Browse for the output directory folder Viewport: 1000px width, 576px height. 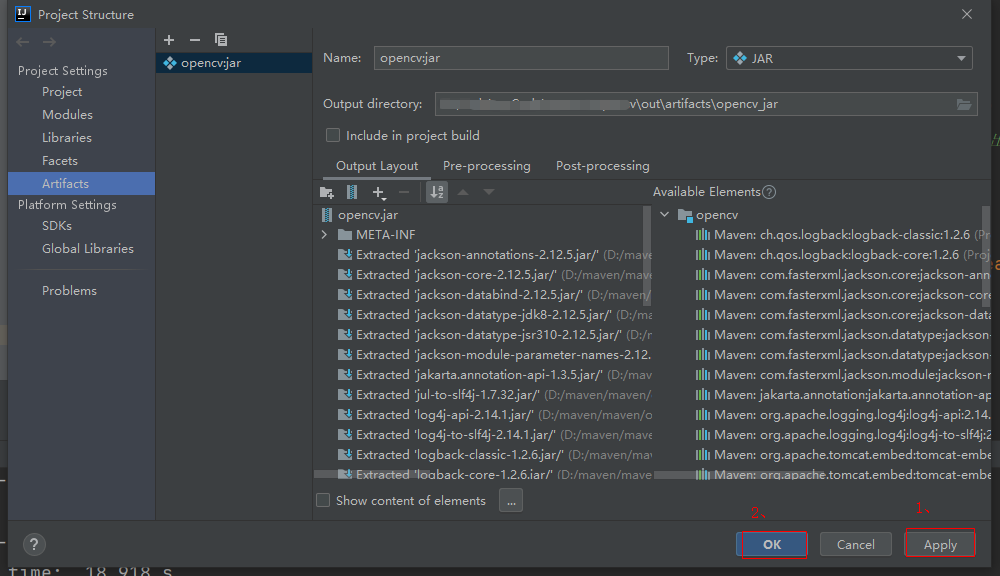(964, 104)
